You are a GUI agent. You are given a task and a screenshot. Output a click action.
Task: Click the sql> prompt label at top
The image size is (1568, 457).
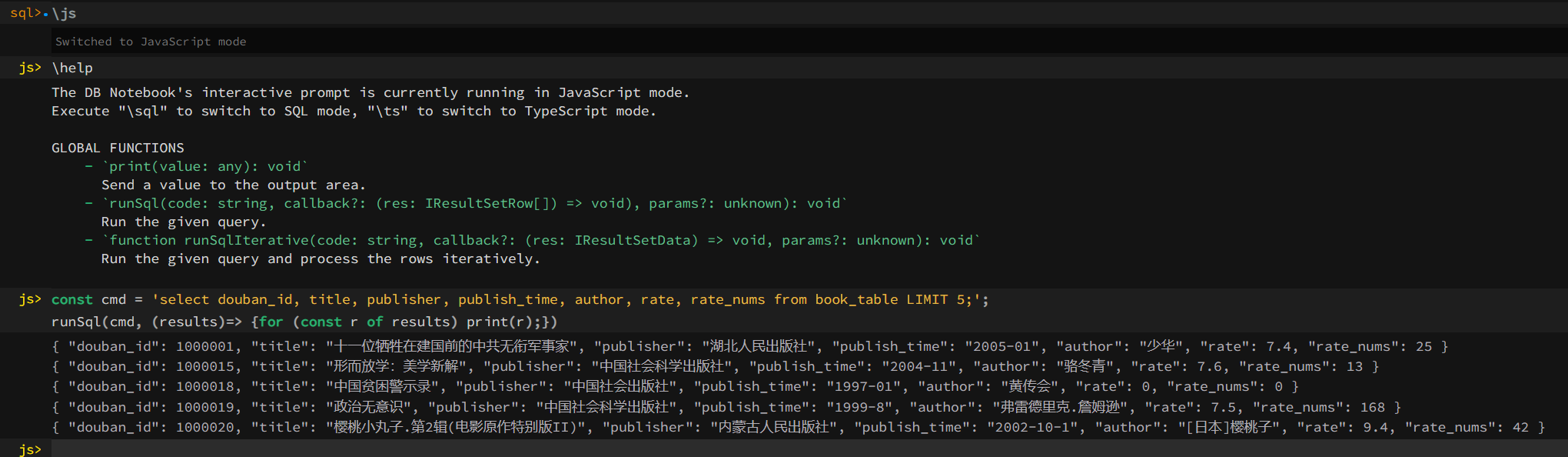point(25,13)
